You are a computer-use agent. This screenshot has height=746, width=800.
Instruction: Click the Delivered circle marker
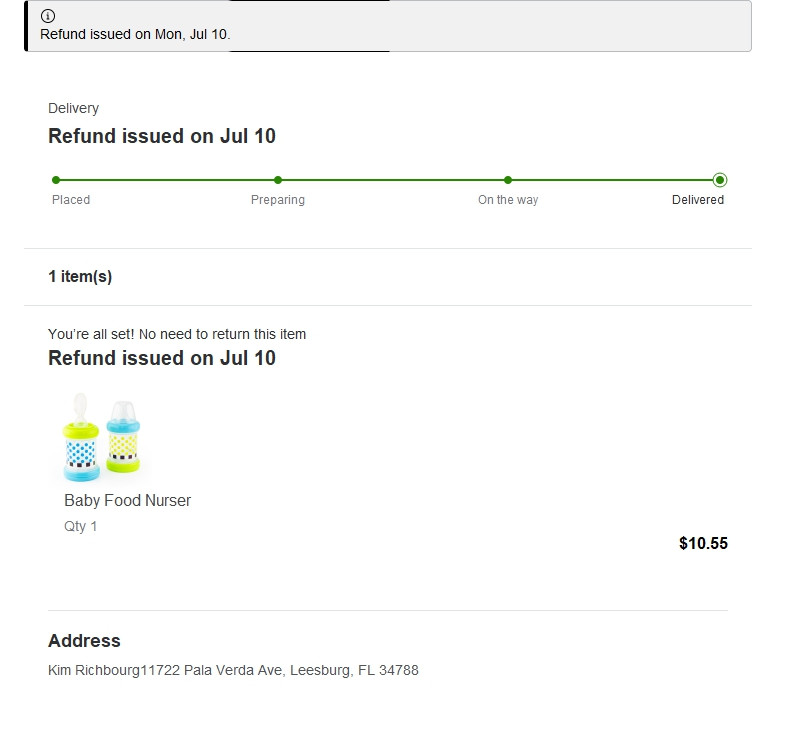720,180
